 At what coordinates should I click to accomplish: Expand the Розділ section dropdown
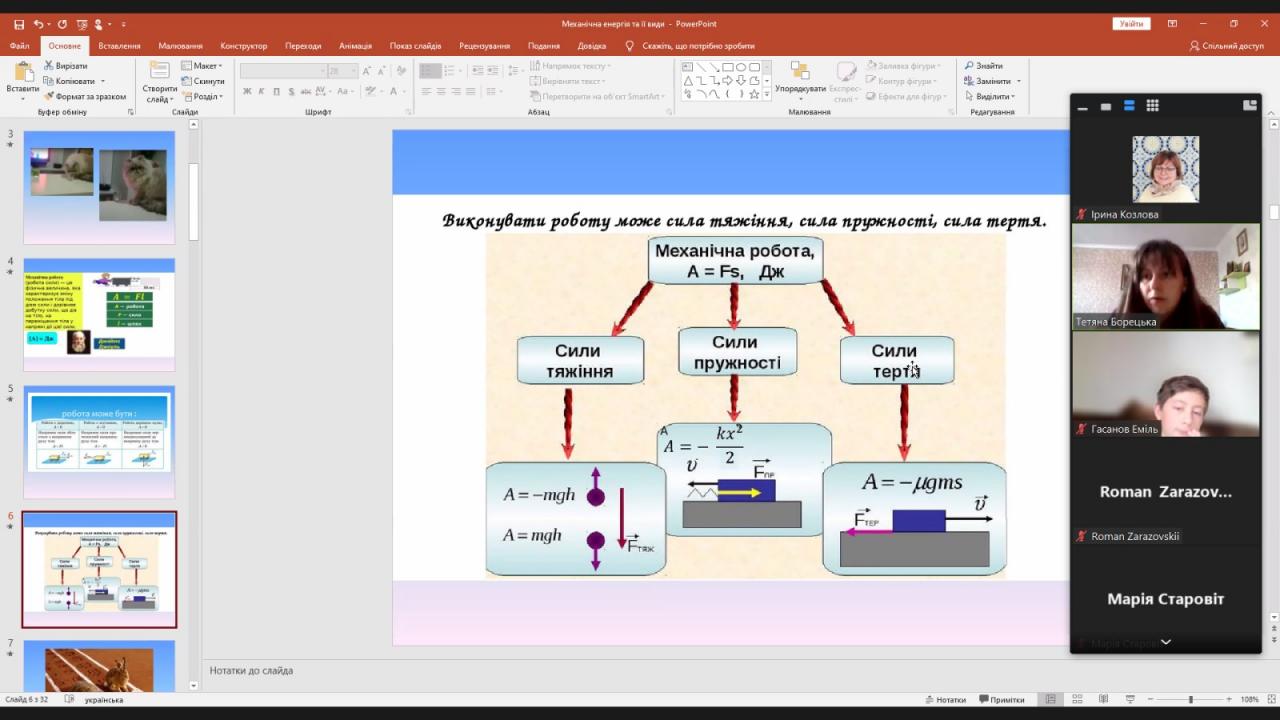tap(206, 97)
